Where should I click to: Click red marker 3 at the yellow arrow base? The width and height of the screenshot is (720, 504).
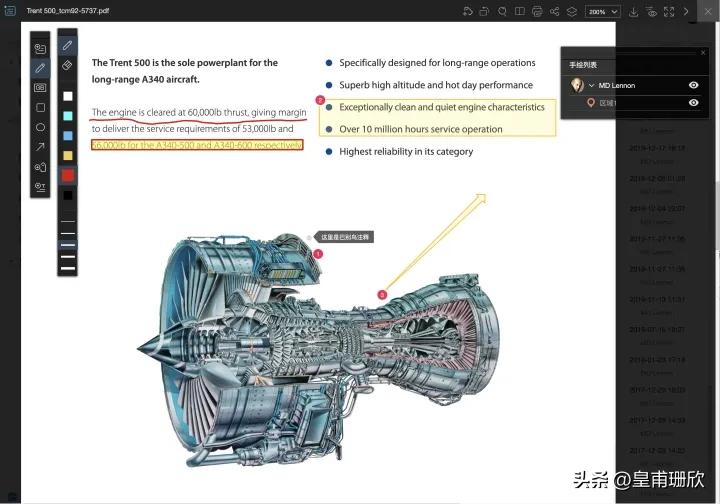point(382,294)
